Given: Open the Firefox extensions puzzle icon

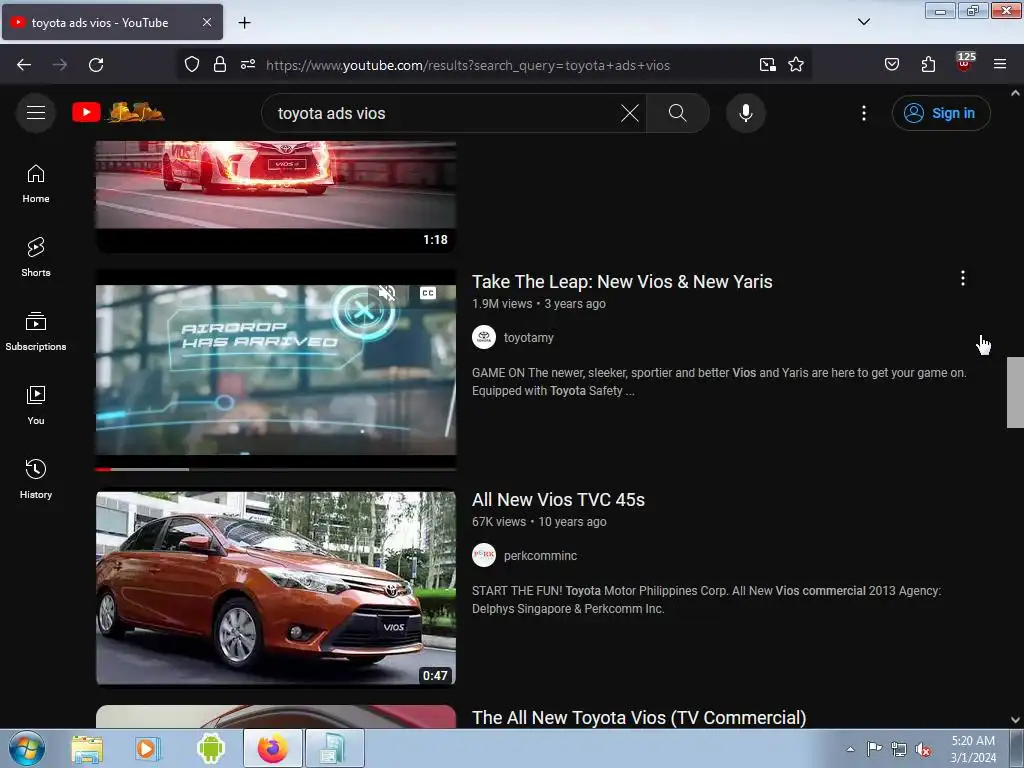Looking at the screenshot, I should tap(928, 64).
